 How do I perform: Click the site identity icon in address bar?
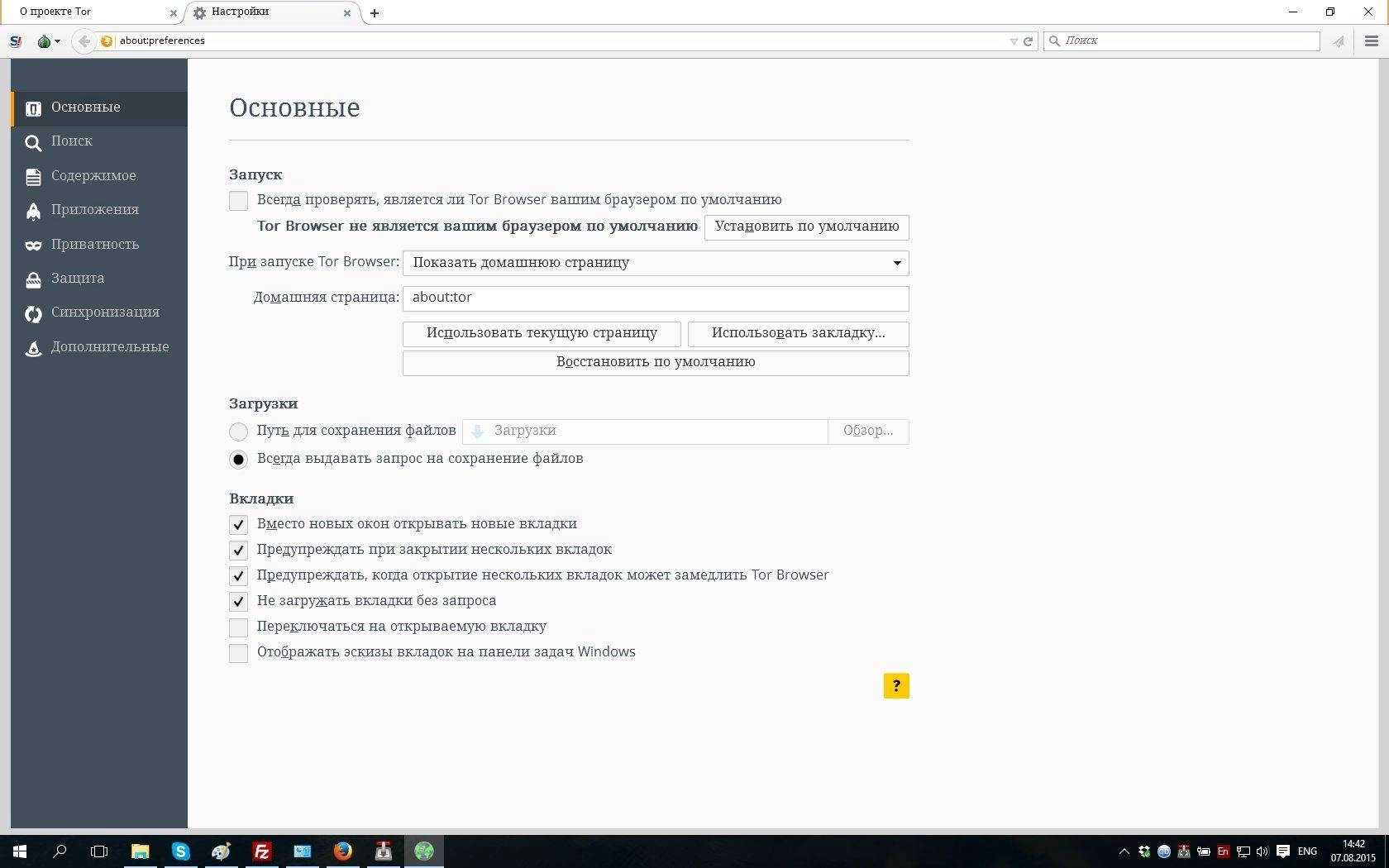[x=106, y=41]
